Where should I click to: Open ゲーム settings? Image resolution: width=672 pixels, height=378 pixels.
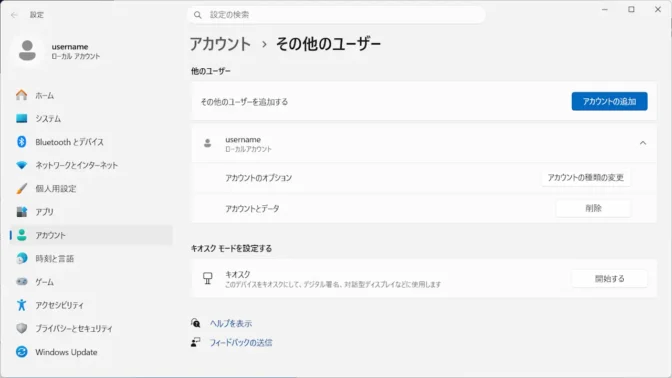pyautogui.click(x=91, y=282)
